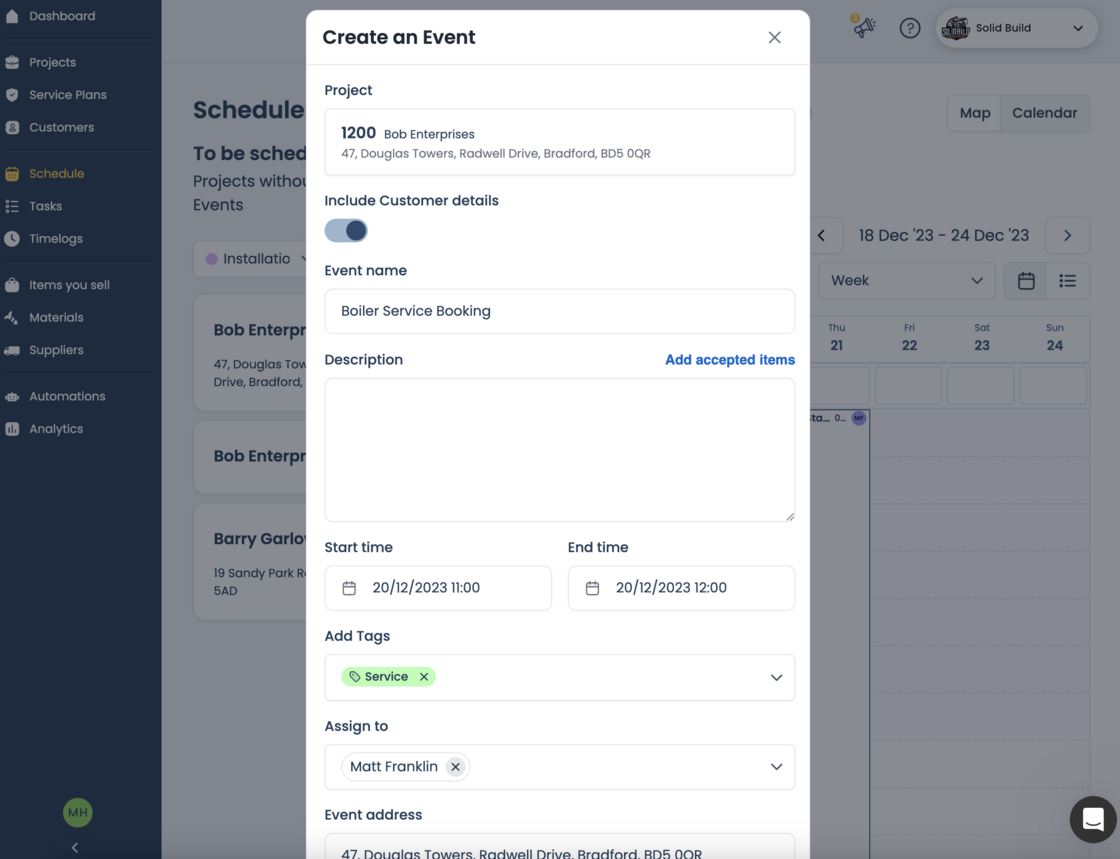Go to next week with right chevron
Image resolution: width=1120 pixels, height=859 pixels.
pos(1067,235)
